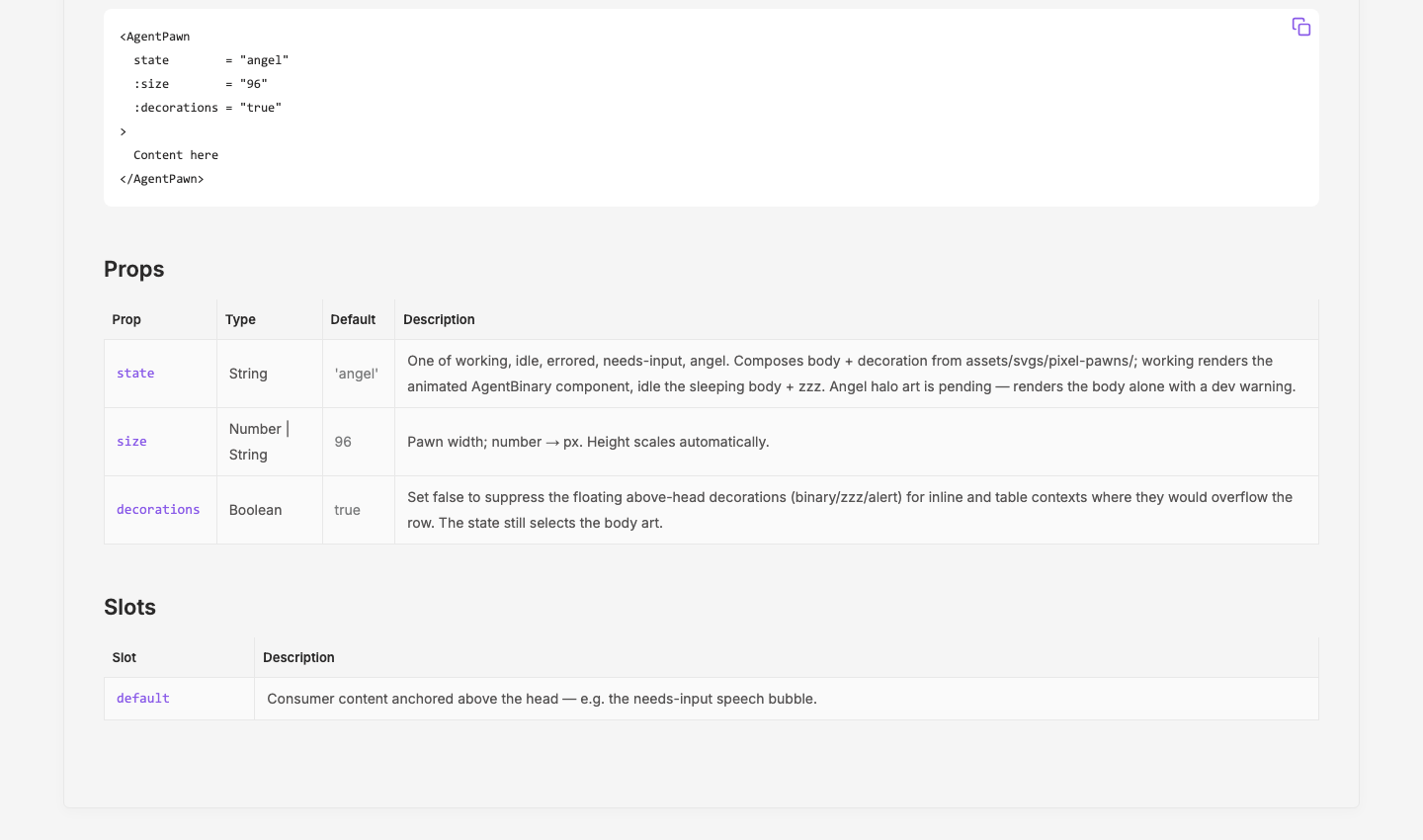Select the Slots section heading
Viewport: 1423px width, 840px height.
pos(130,607)
